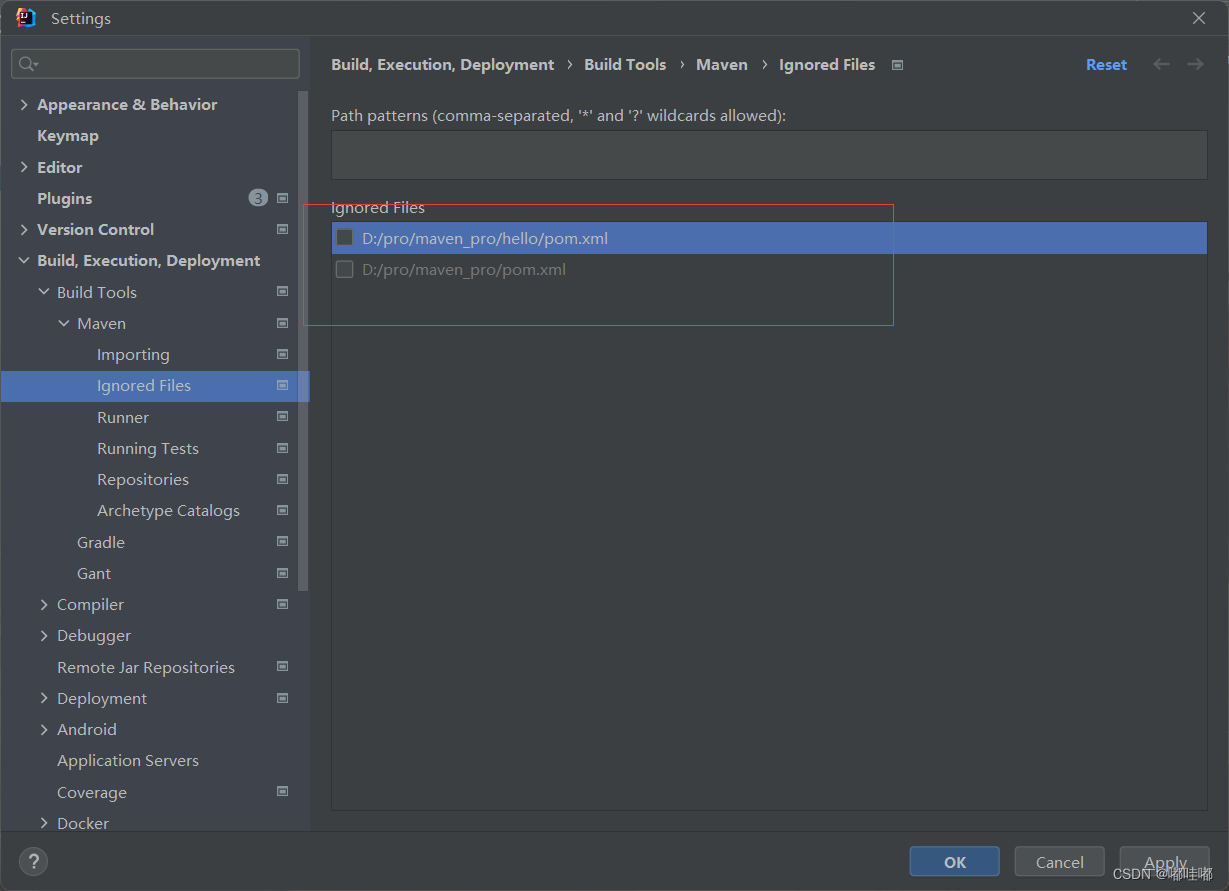Click the Reset link
Image resolution: width=1229 pixels, height=891 pixels.
1106,64
